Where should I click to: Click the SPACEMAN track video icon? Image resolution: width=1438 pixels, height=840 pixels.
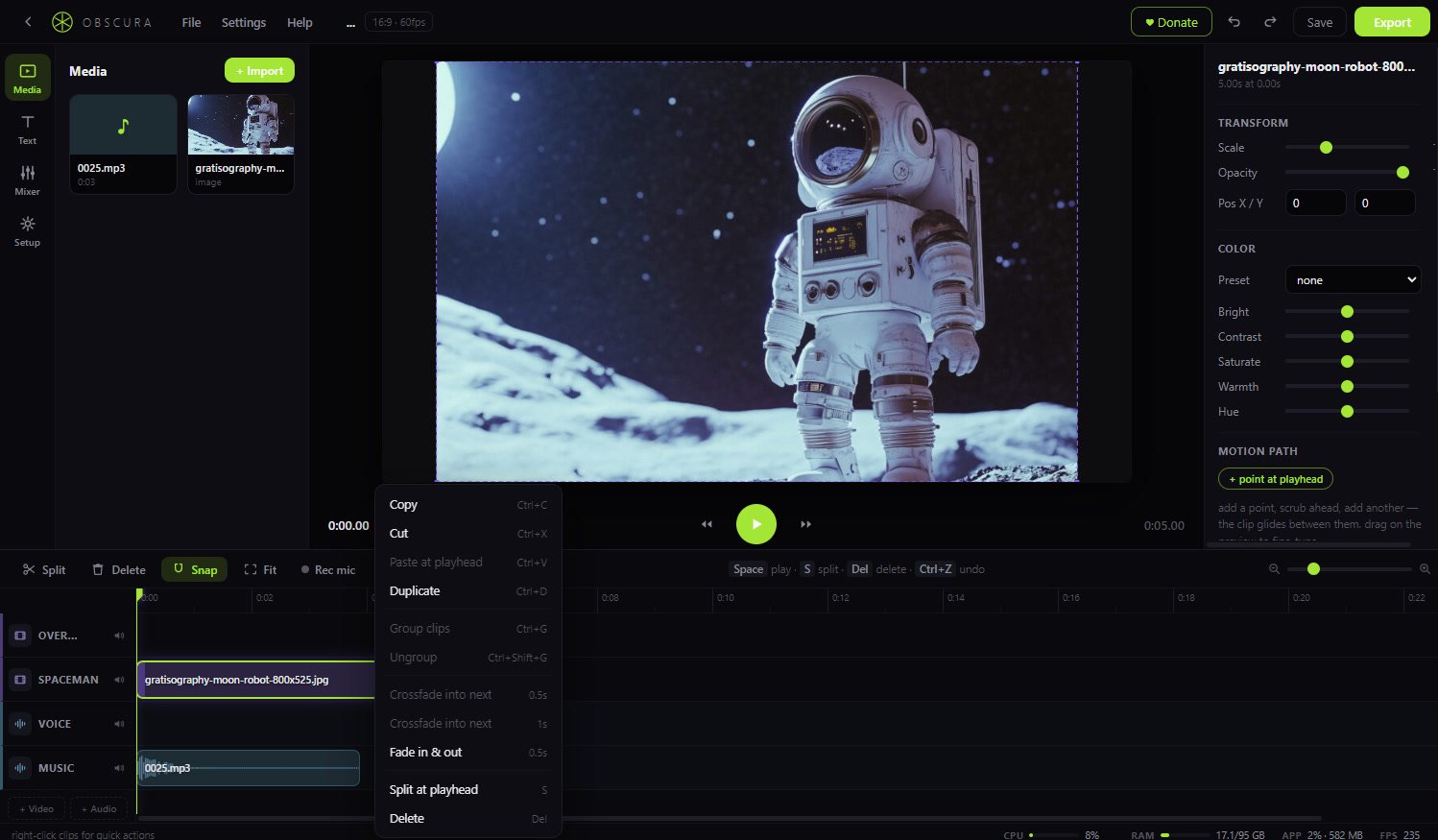[20, 680]
